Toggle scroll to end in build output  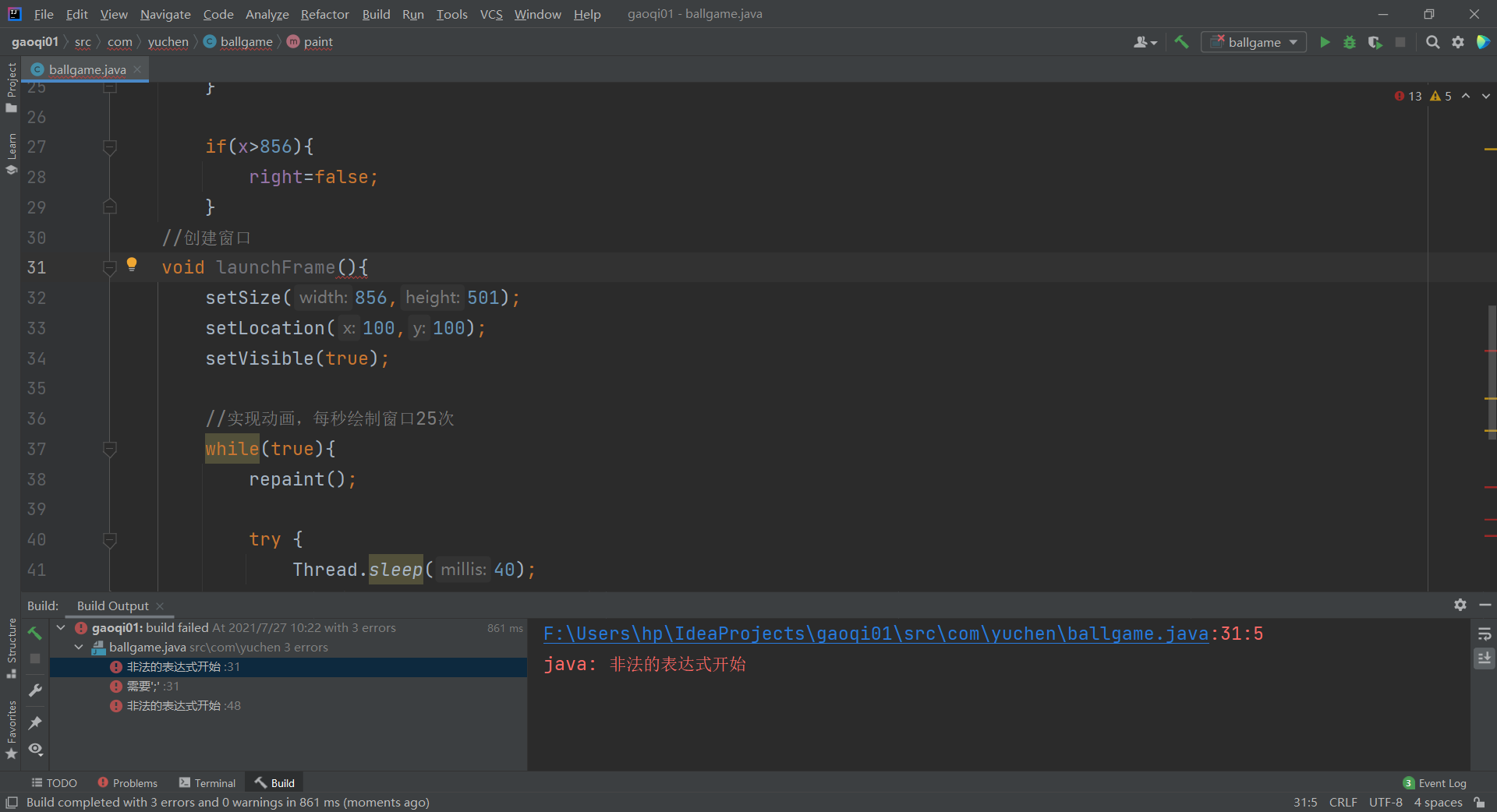click(x=1485, y=658)
